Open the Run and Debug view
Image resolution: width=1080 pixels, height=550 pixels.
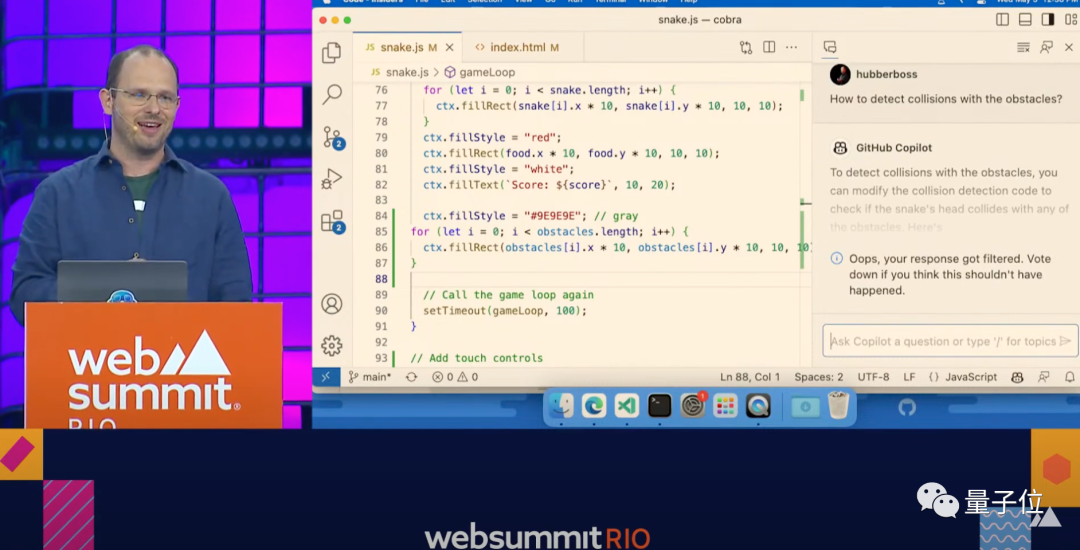click(332, 180)
